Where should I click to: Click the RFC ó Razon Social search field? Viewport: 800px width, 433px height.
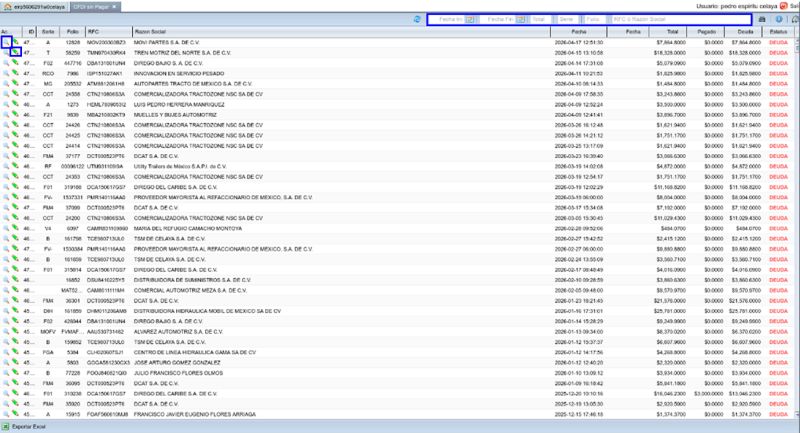click(x=681, y=19)
